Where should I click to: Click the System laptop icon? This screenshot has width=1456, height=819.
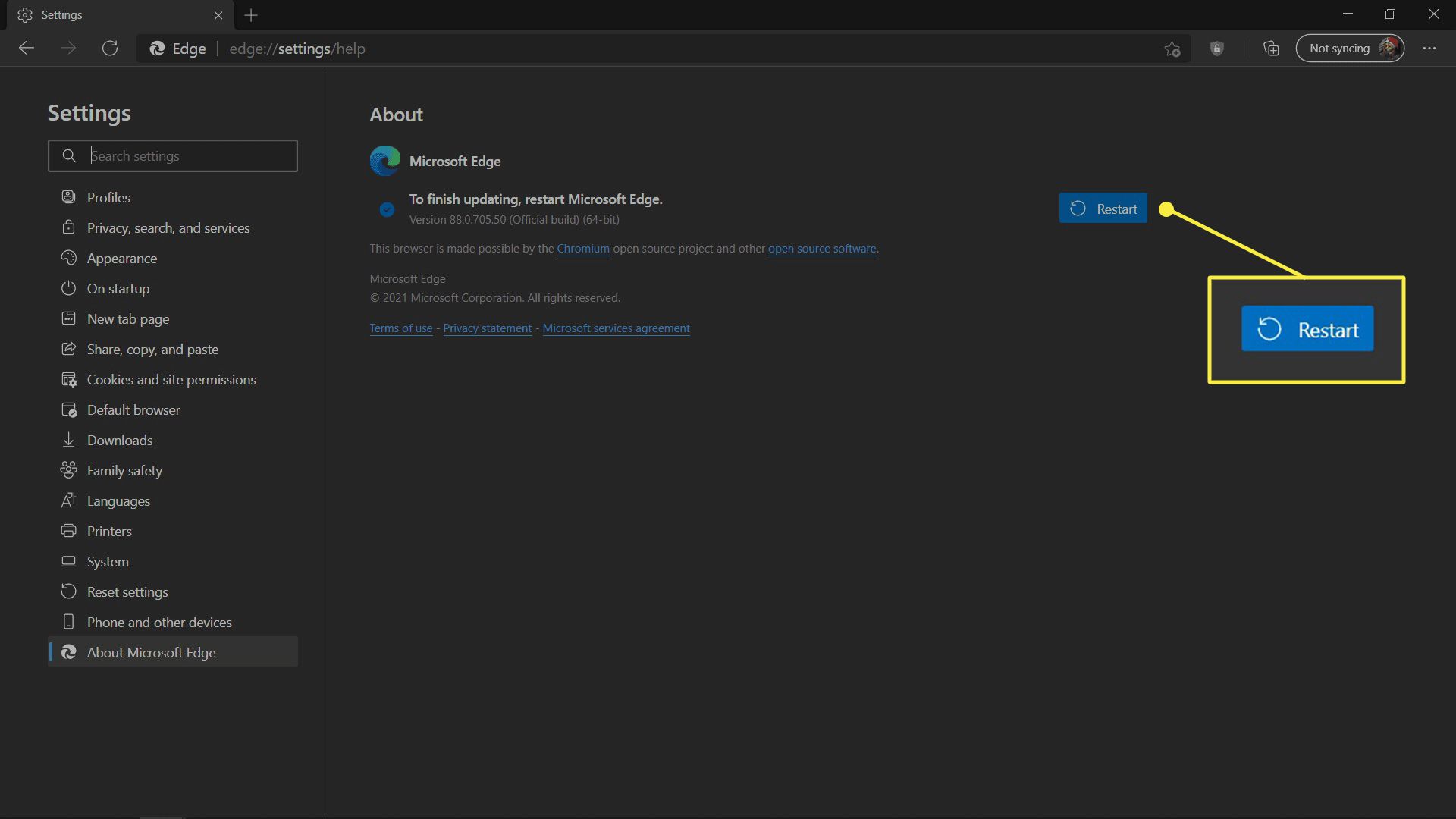(68, 561)
